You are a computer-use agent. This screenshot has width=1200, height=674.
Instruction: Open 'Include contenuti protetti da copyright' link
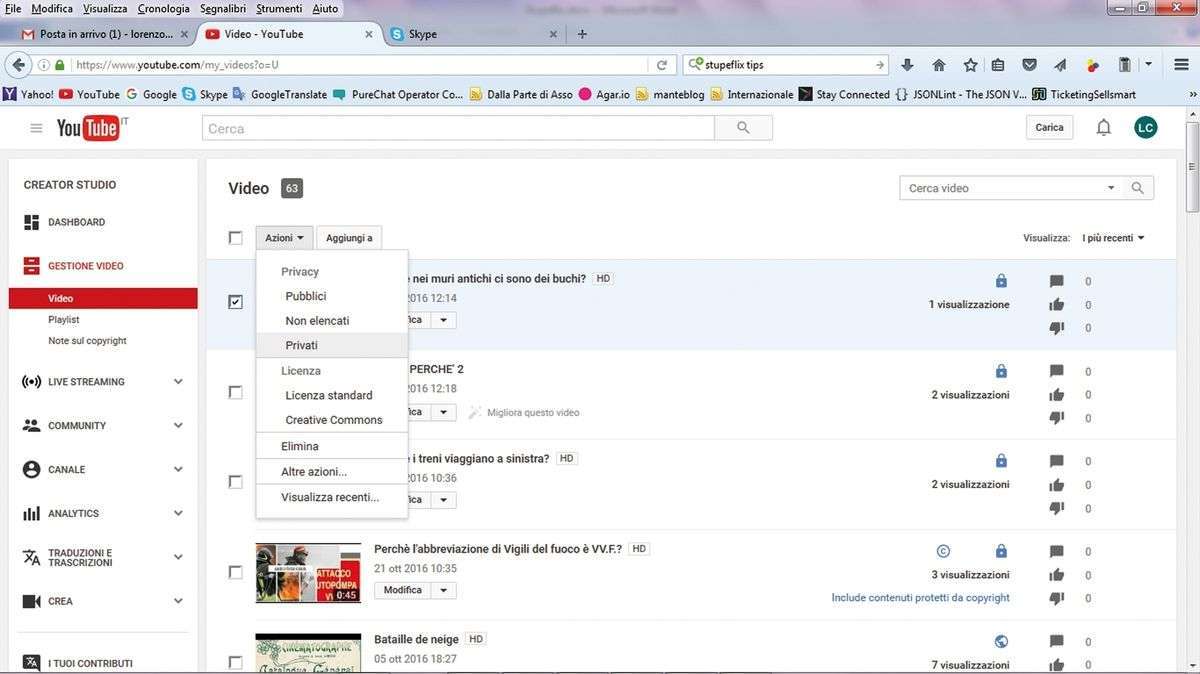(921, 598)
